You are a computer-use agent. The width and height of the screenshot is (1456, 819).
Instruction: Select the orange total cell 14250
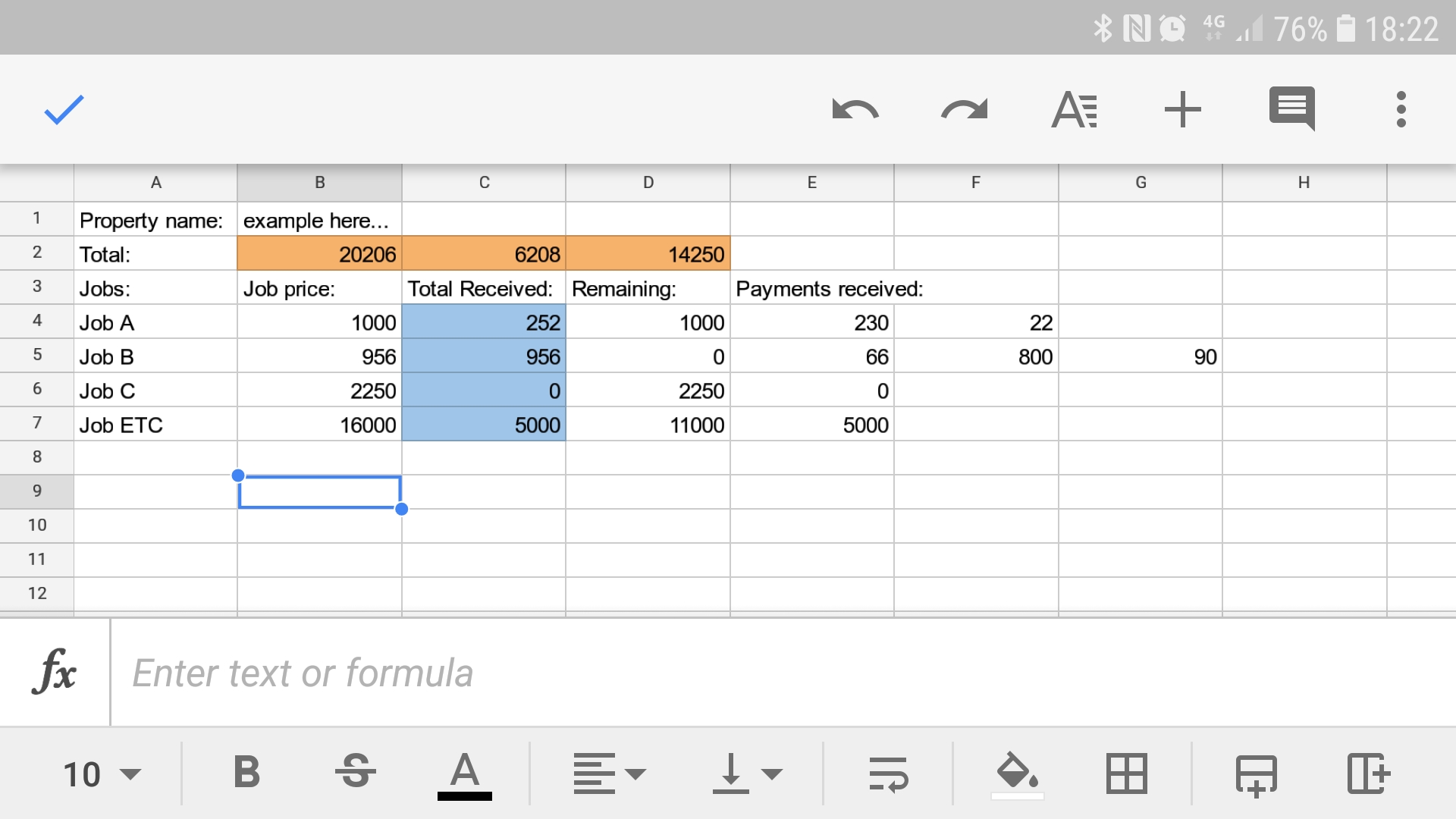tap(648, 253)
